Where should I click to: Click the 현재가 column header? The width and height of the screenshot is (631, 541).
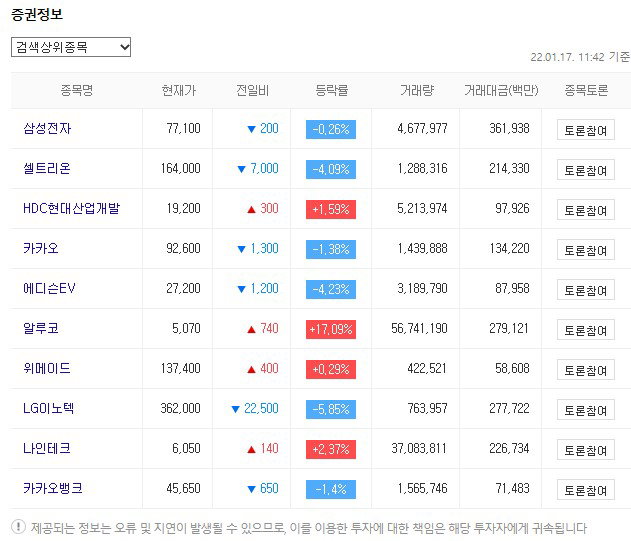click(x=179, y=90)
